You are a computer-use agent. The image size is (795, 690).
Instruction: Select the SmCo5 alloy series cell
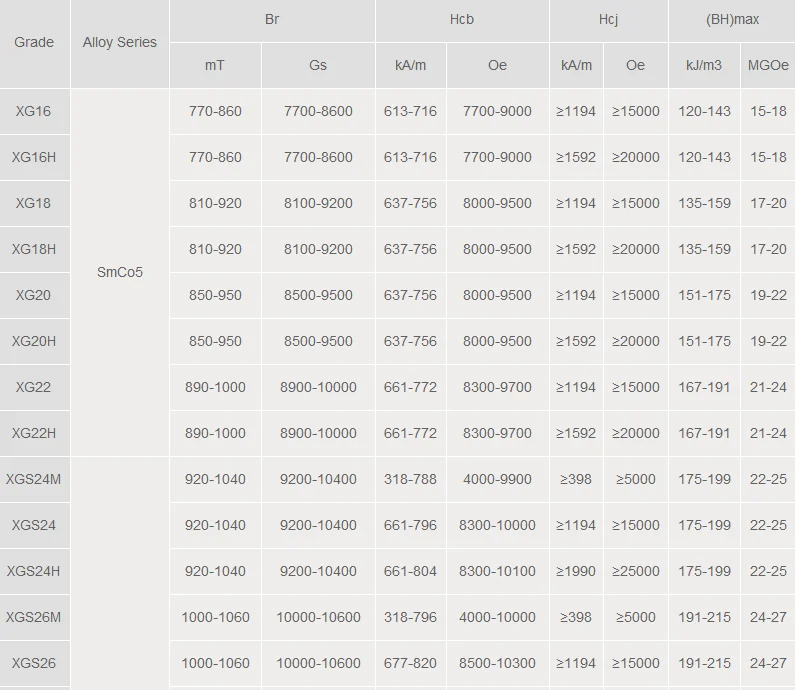pos(120,272)
